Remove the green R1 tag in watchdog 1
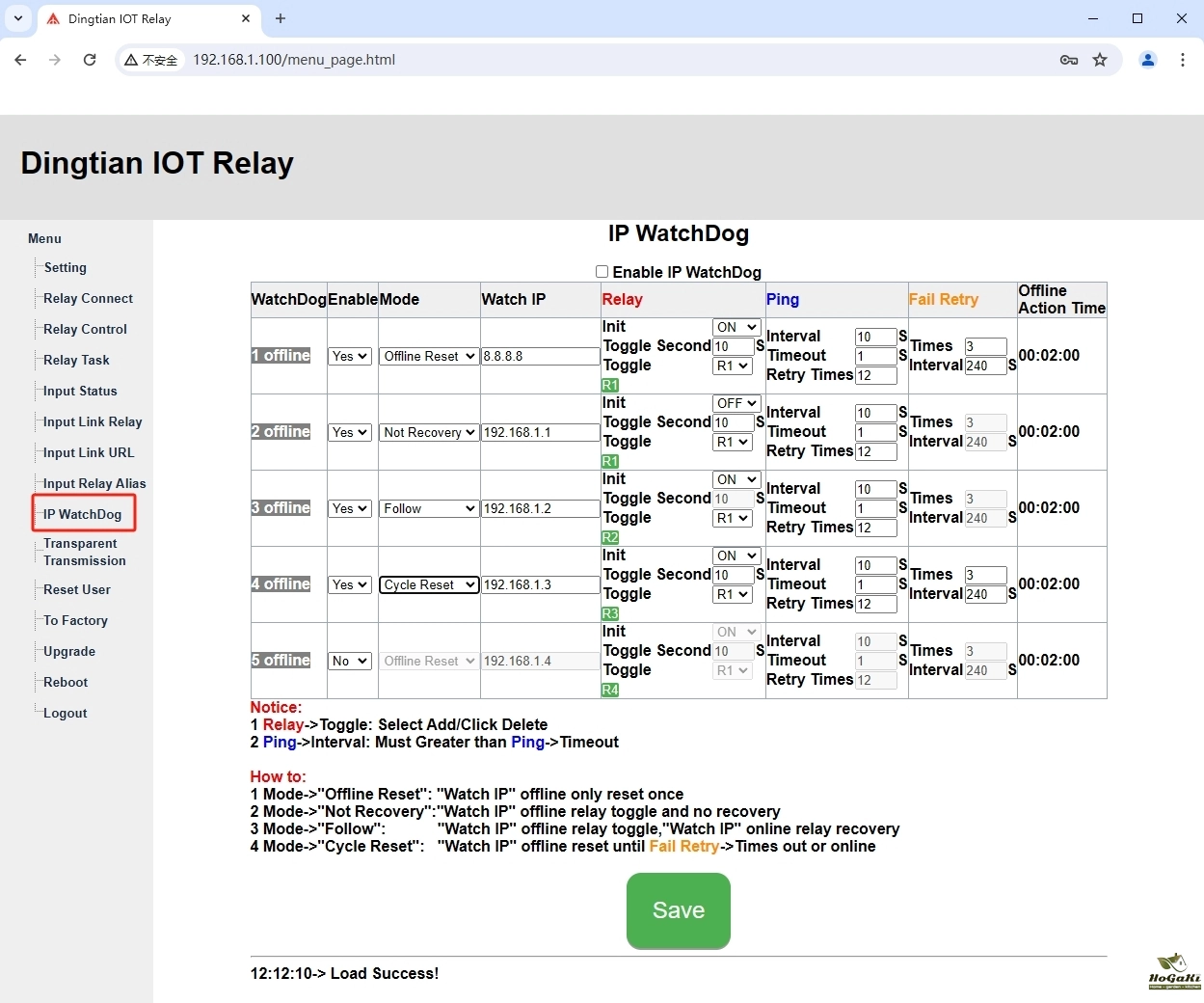The image size is (1204, 1003). pyautogui.click(x=610, y=385)
